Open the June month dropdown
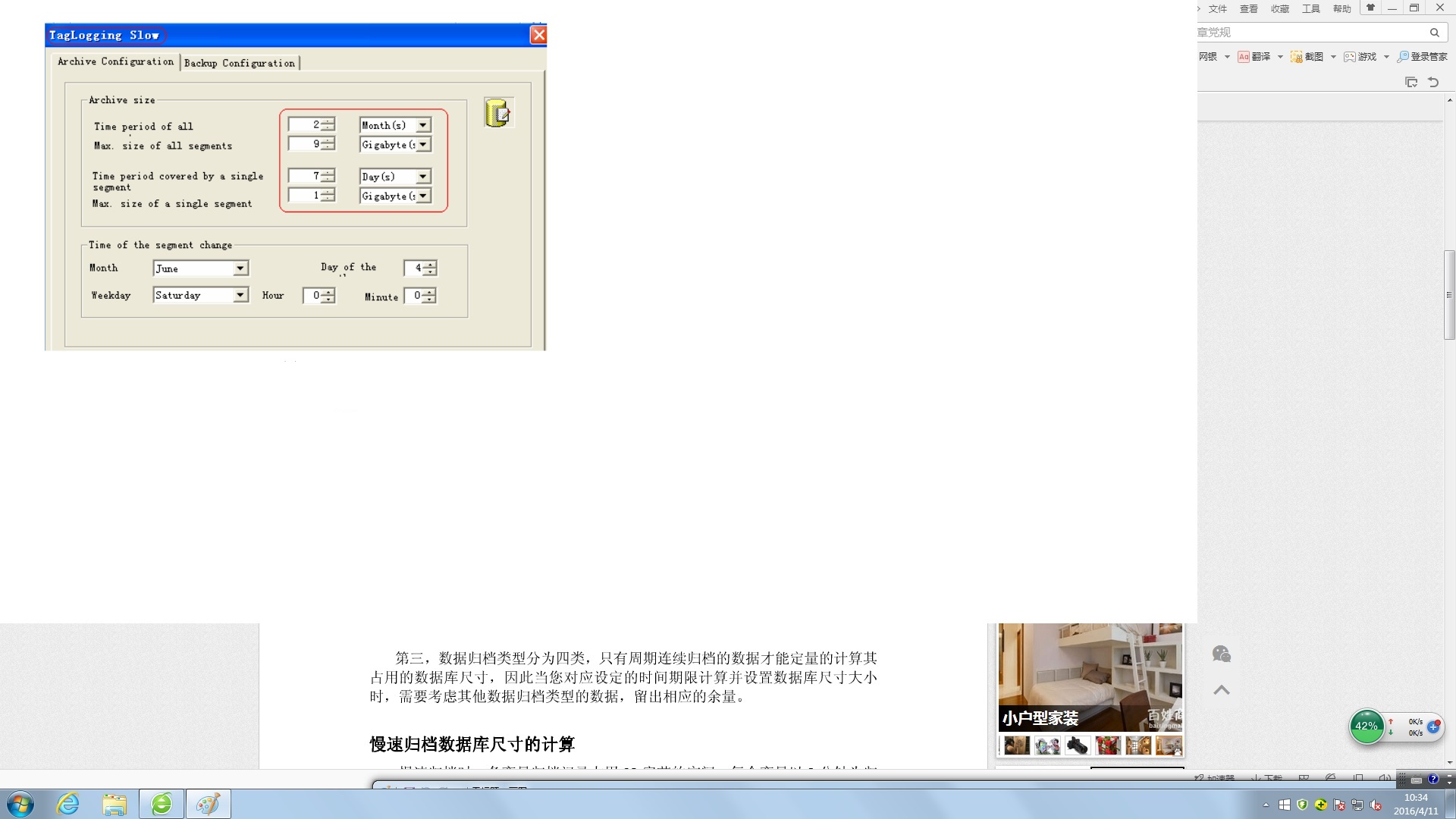 point(240,268)
